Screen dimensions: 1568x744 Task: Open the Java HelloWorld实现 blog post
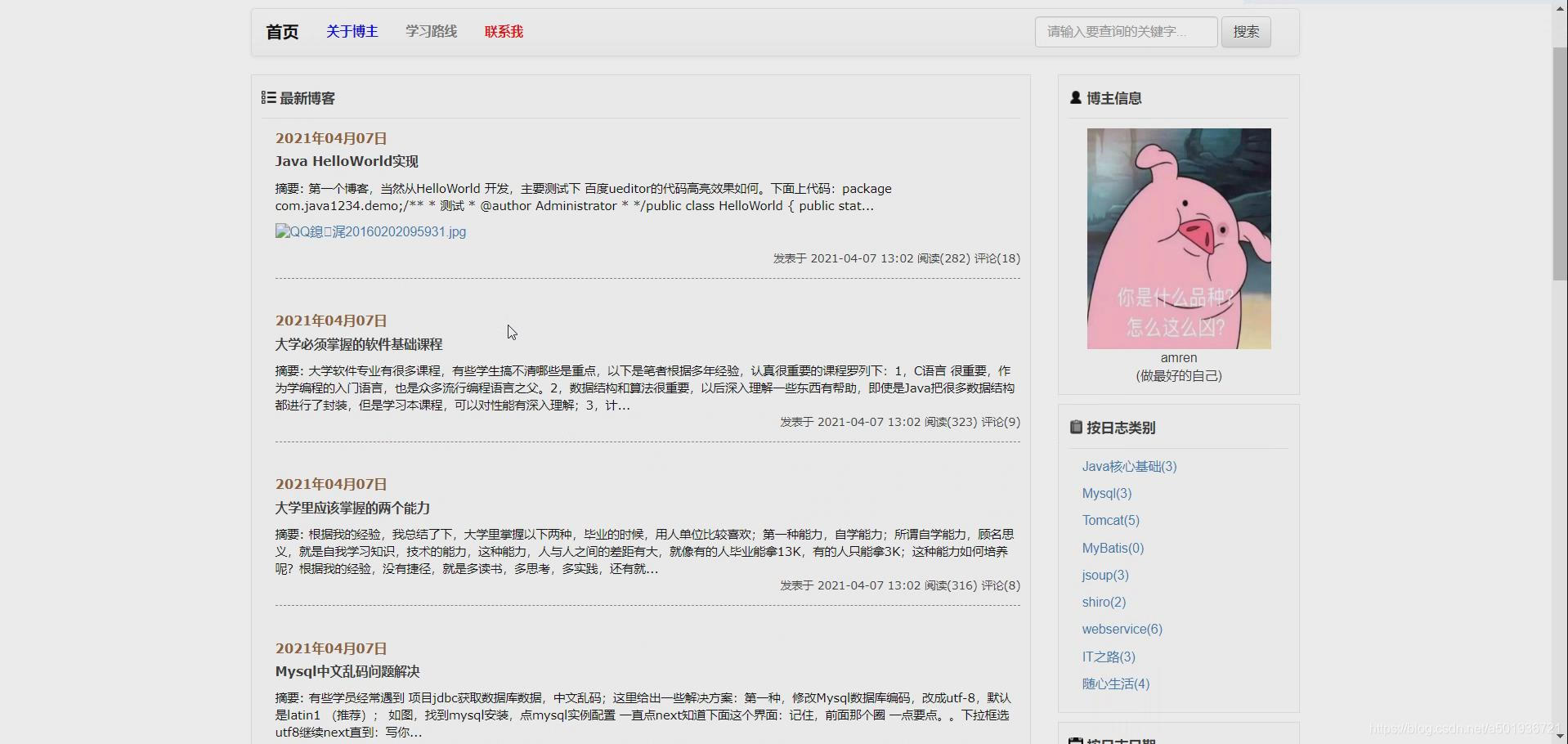(x=346, y=161)
